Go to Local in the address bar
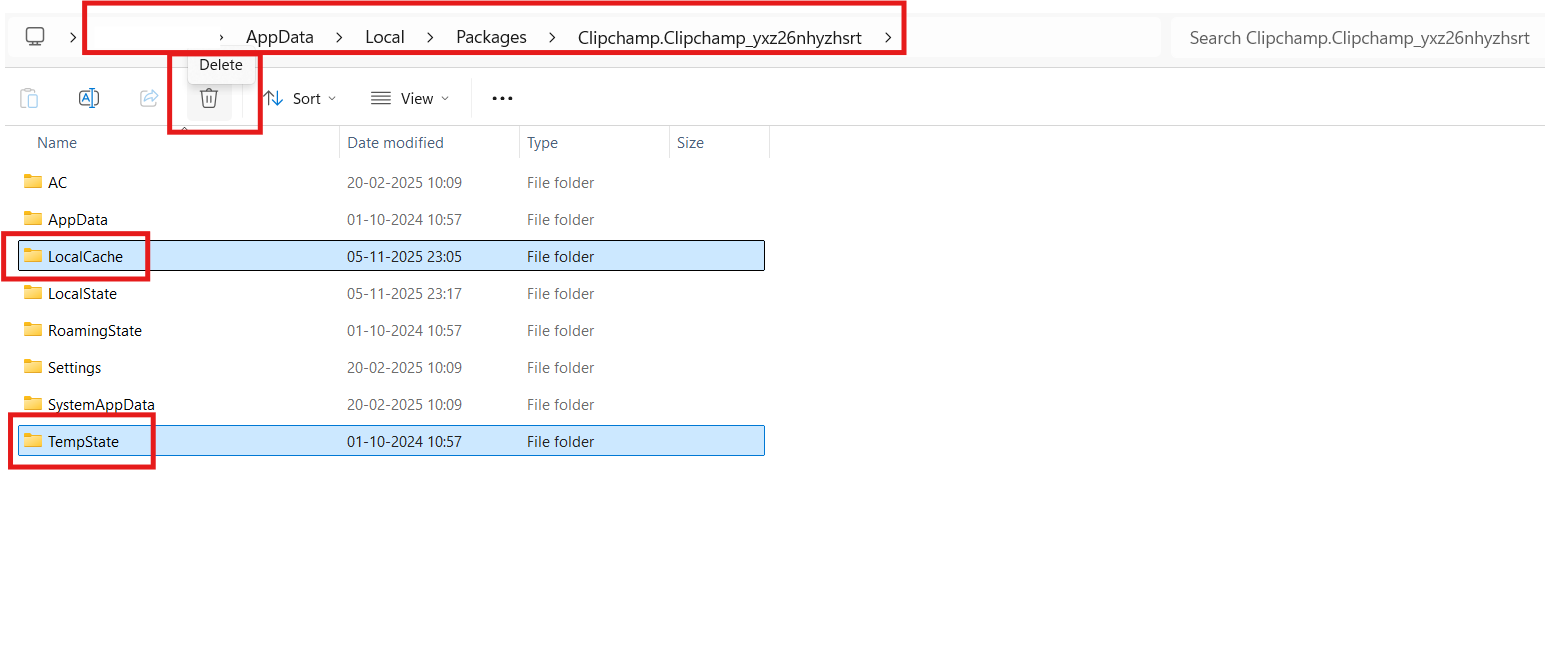This screenshot has height=648, width=1545. click(385, 38)
